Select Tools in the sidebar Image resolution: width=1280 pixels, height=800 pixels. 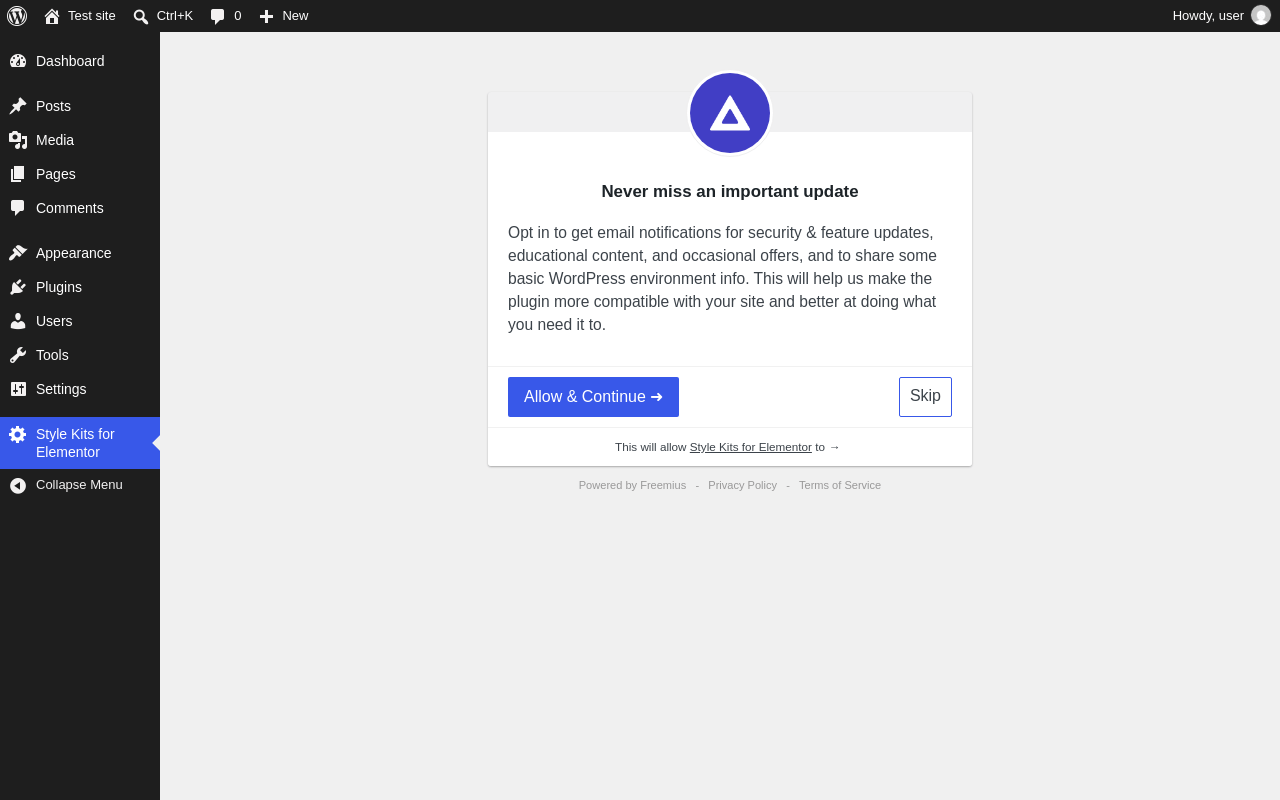click(80, 355)
